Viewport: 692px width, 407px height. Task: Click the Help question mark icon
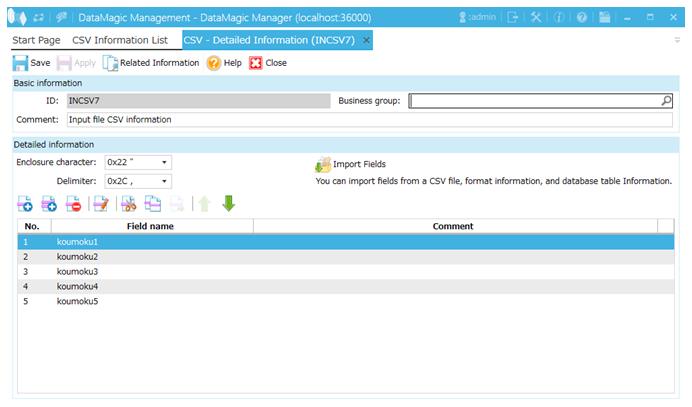pyautogui.click(x=214, y=62)
